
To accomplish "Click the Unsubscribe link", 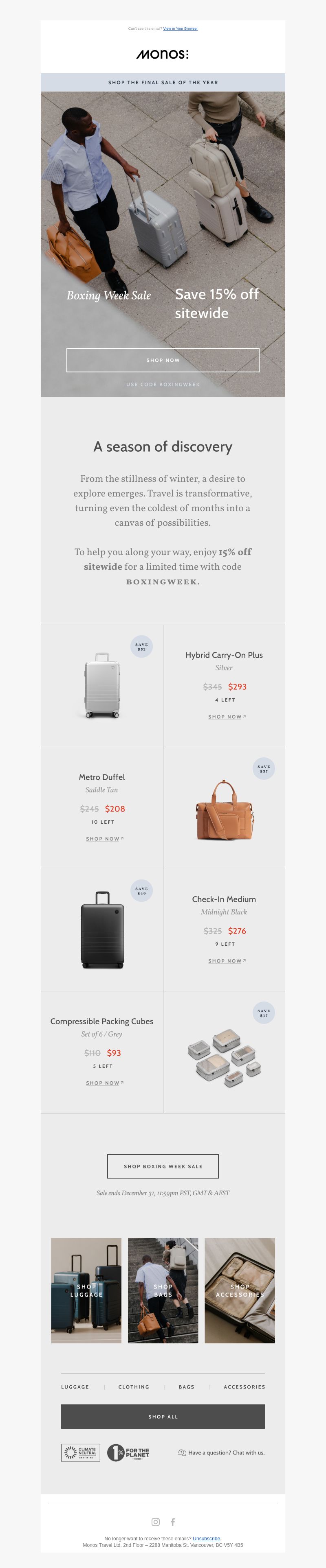I will coord(206,1538).
